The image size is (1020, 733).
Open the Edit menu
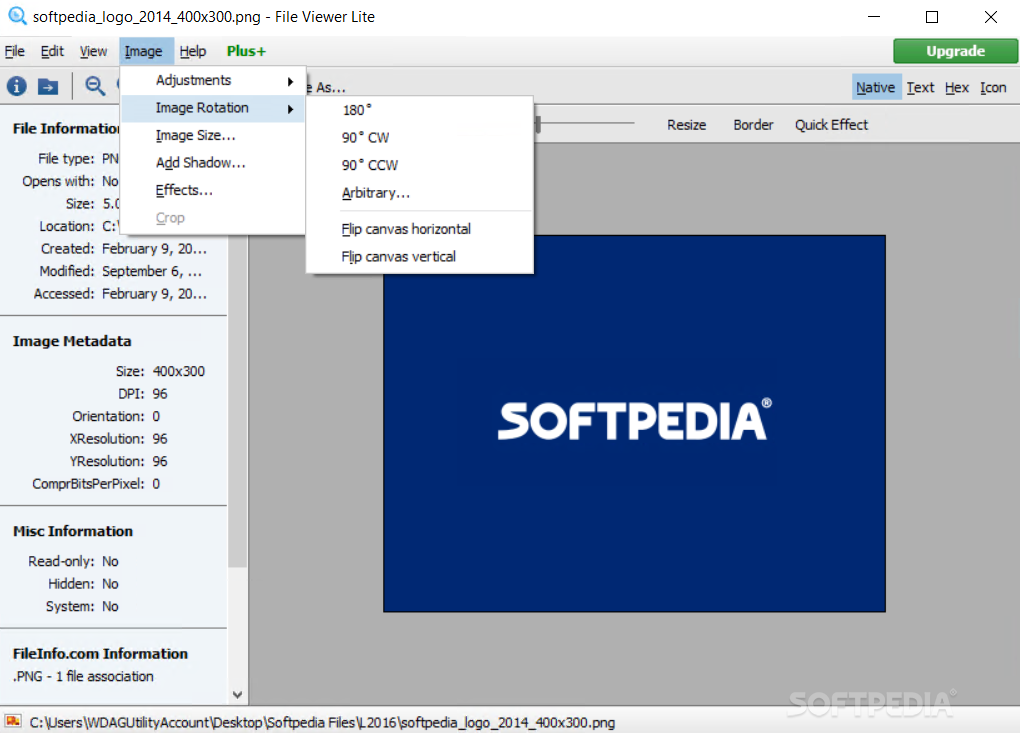tap(52, 51)
